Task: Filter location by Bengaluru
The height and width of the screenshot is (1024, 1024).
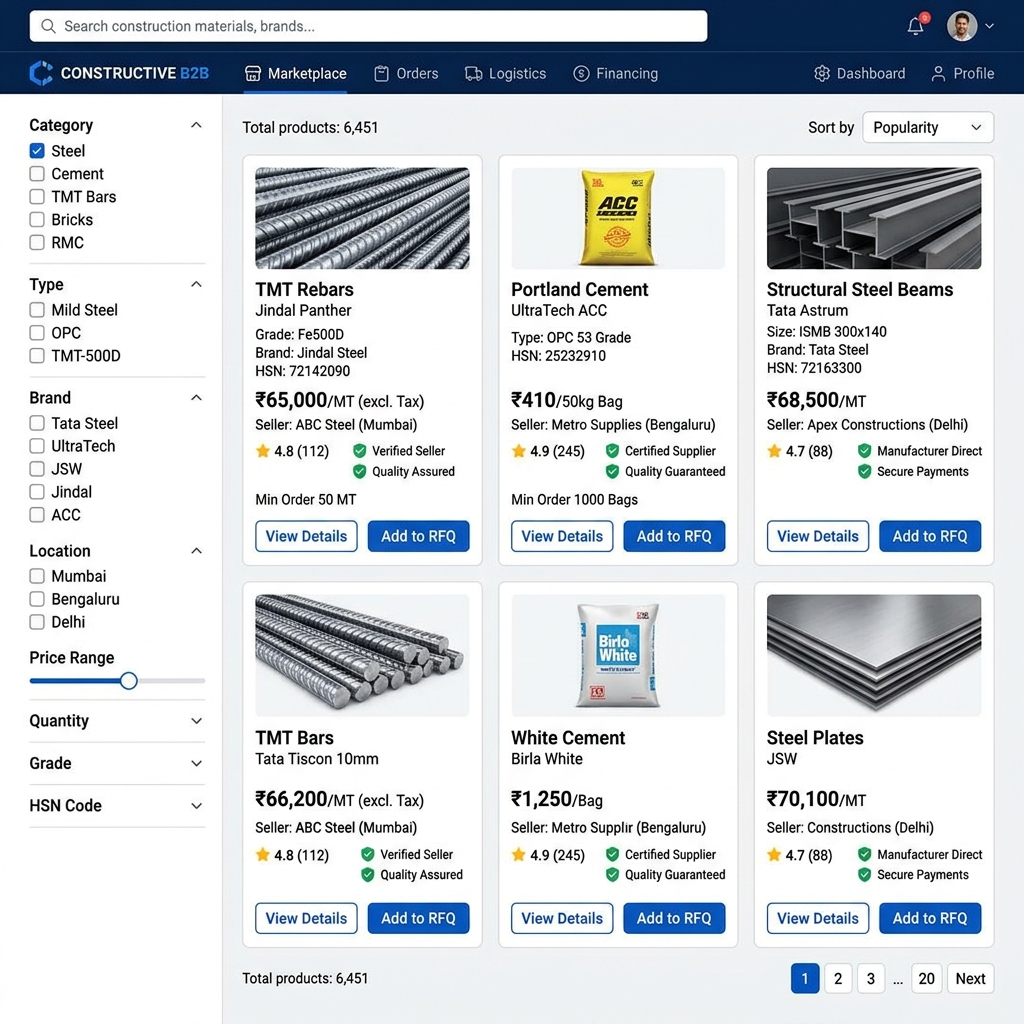Action: [37, 599]
